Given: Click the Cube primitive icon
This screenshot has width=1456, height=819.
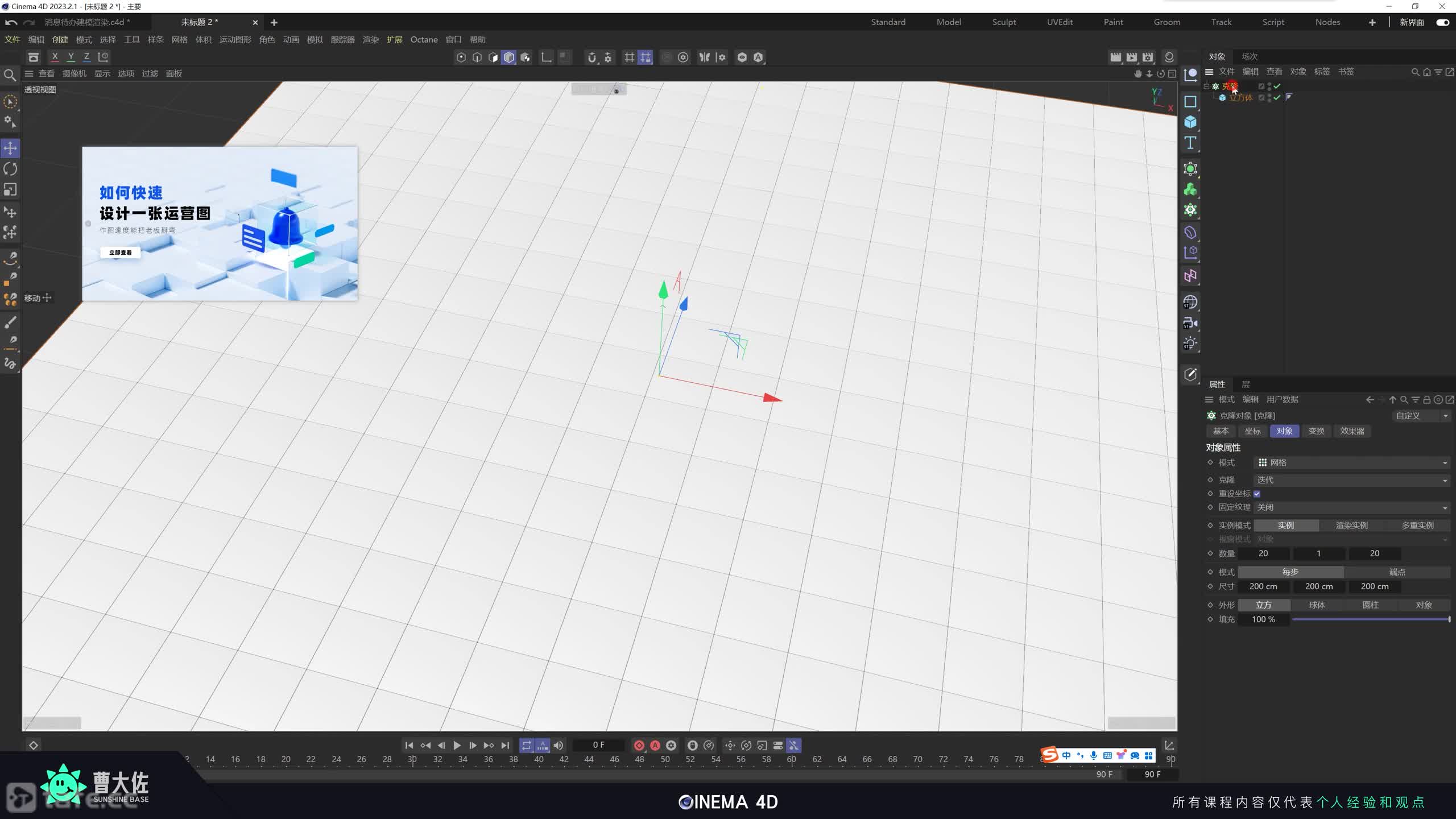Looking at the screenshot, I should pyautogui.click(x=1190, y=122).
